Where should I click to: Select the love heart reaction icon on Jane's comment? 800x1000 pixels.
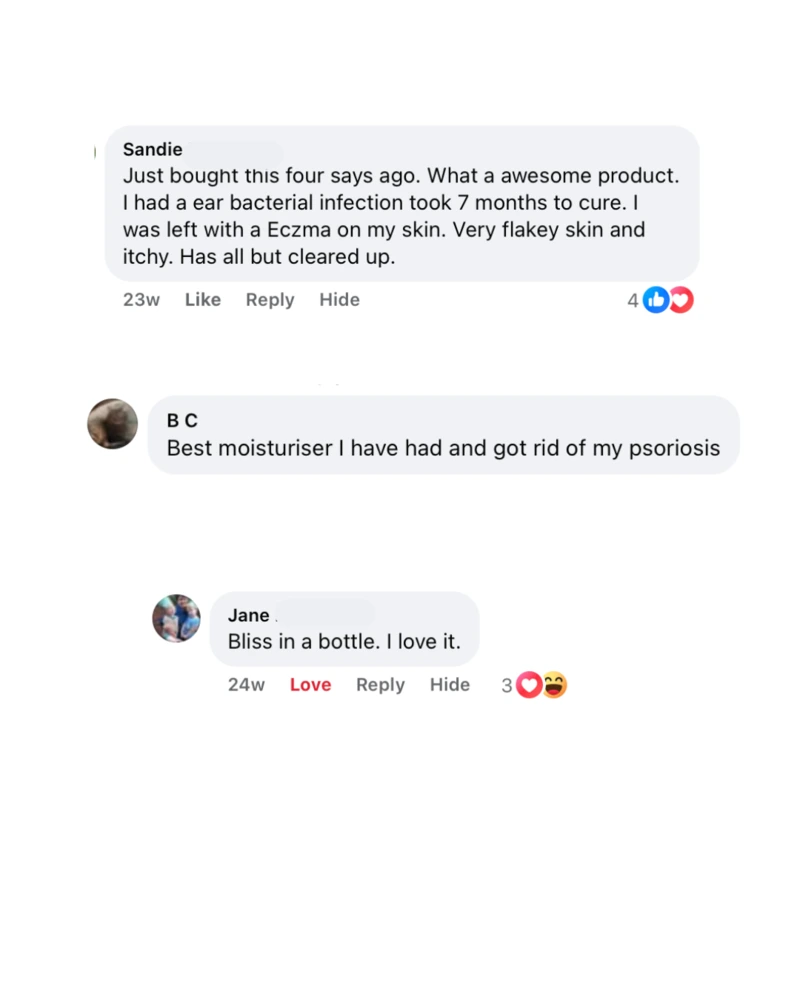(x=527, y=685)
